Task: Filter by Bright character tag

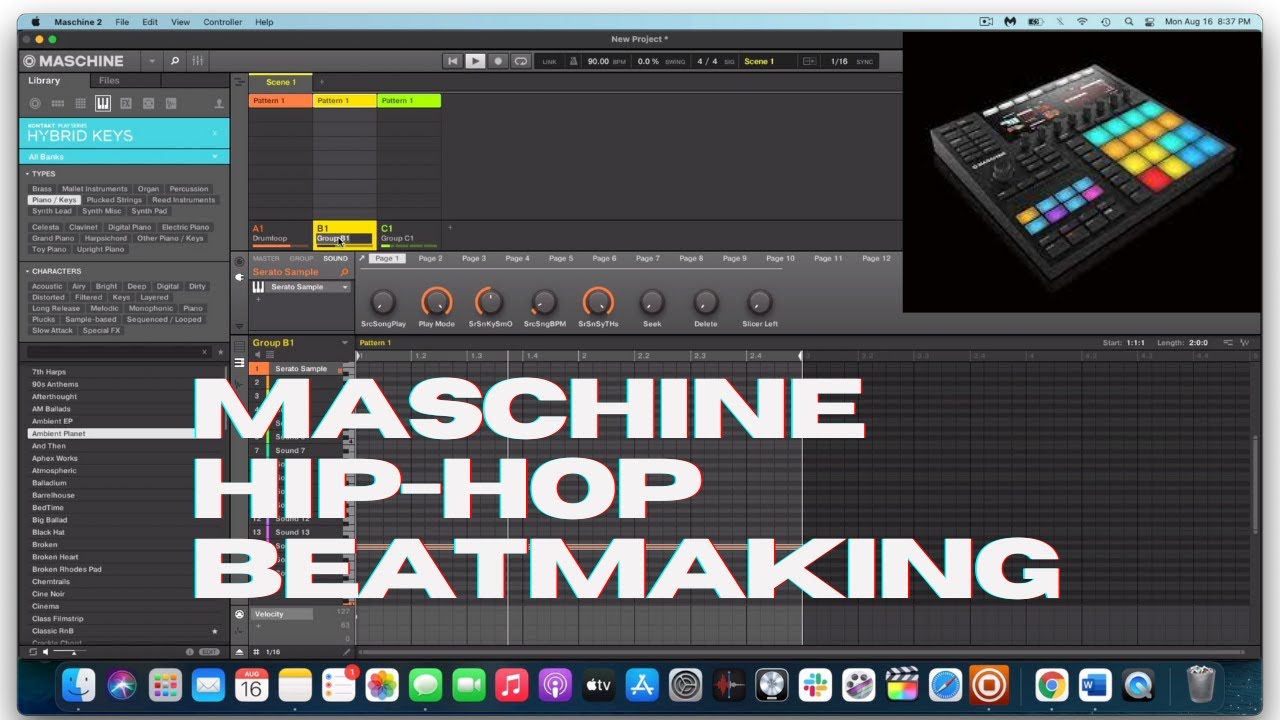Action: [x=107, y=286]
